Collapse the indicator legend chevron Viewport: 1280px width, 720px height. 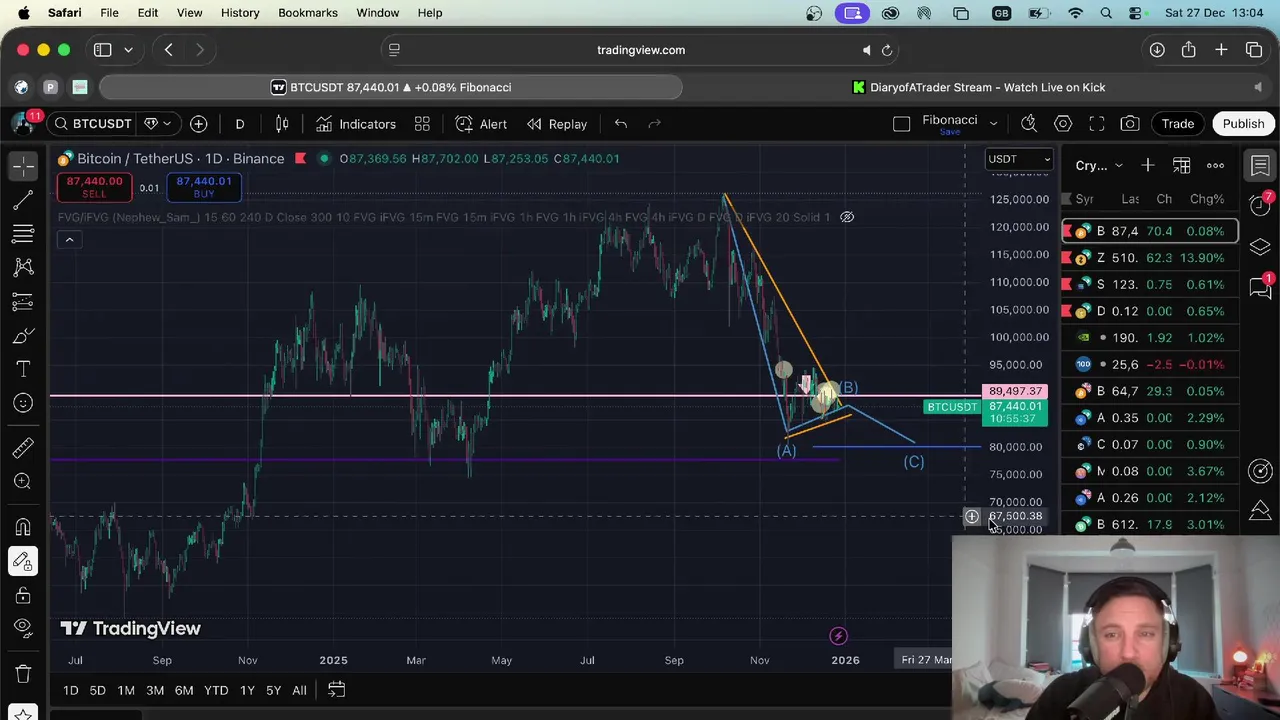tap(69, 240)
